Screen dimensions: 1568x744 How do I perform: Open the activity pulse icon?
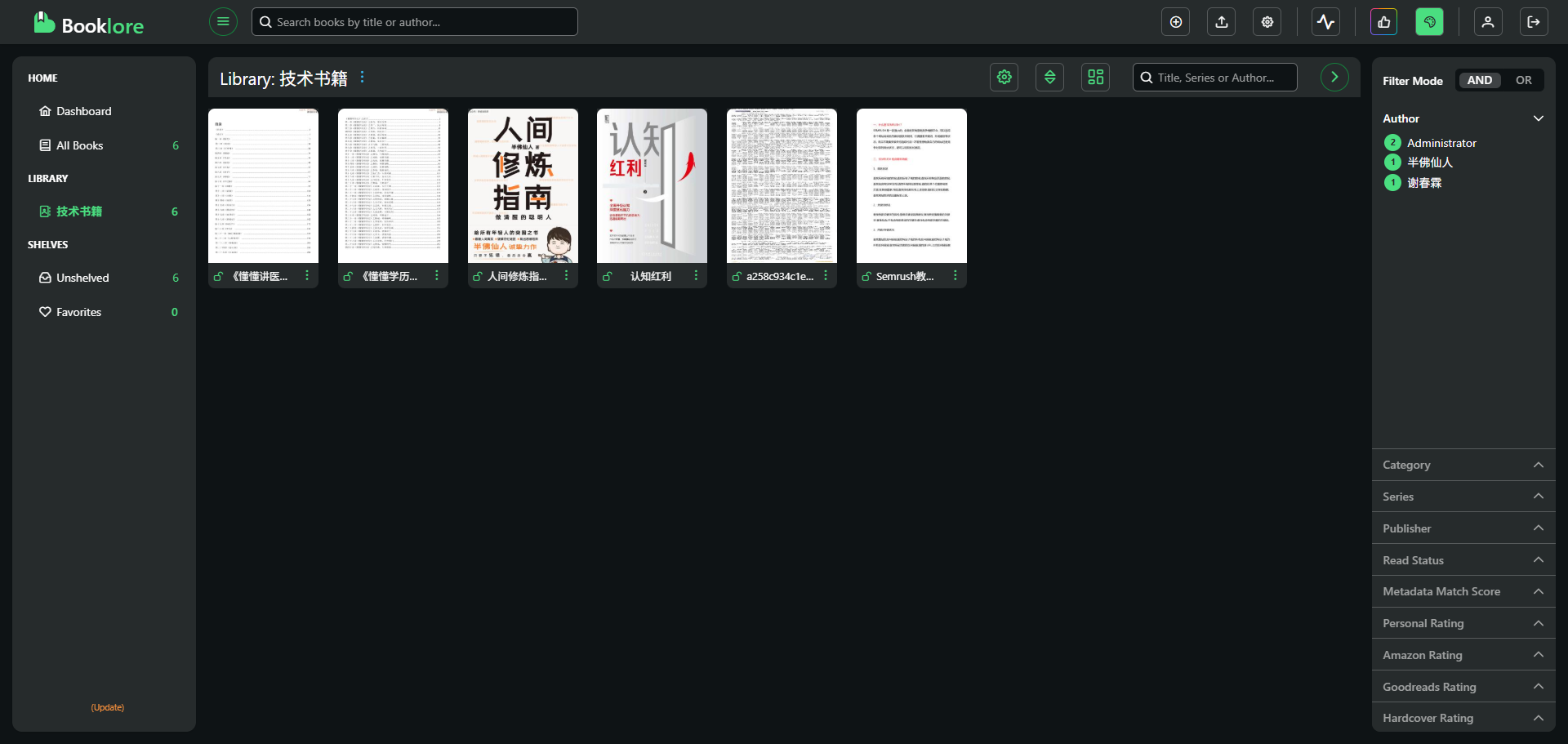coord(1326,22)
